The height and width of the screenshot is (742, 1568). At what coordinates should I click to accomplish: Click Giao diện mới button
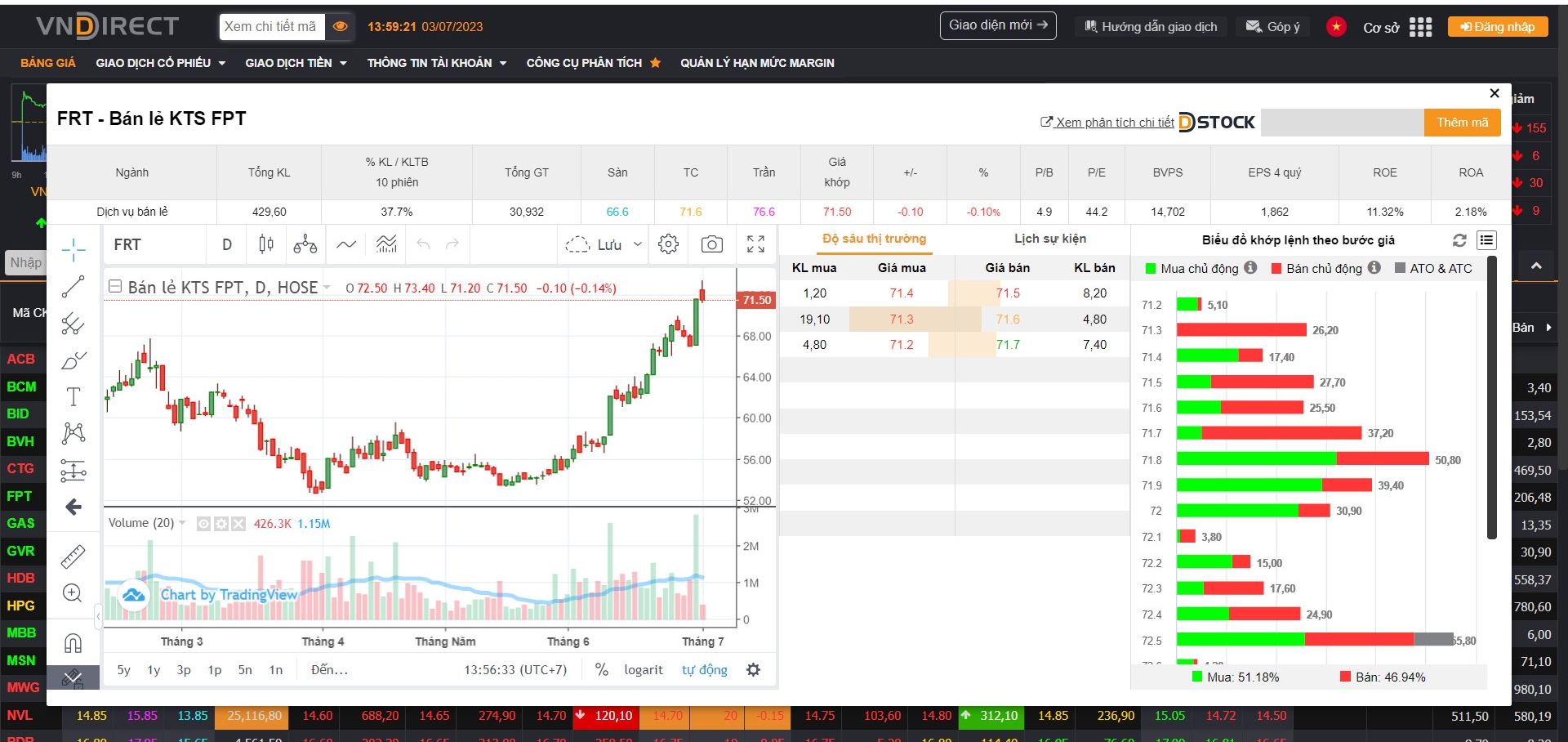[x=998, y=26]
